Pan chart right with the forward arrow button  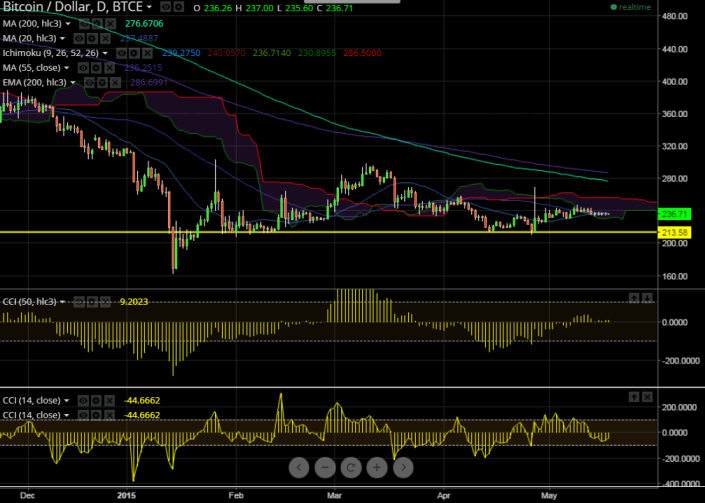(403, 467)
